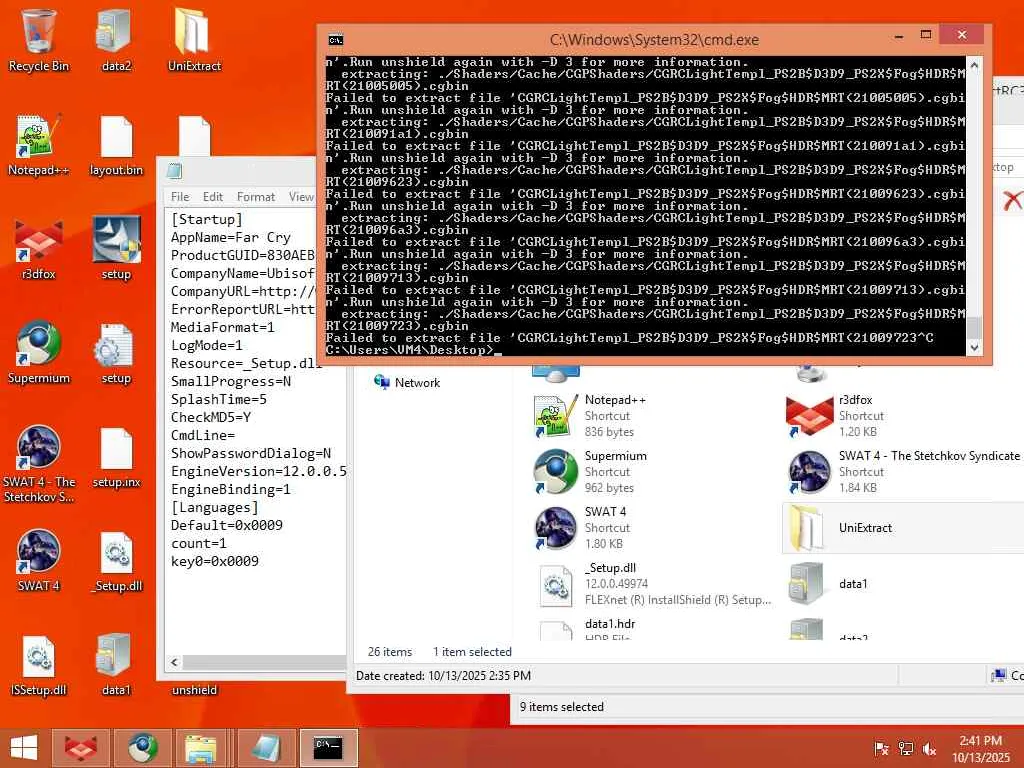Open the data2 cabinet desktop icon
The width and height of the screenshot is (1024, 768).
tap(116, 40)
